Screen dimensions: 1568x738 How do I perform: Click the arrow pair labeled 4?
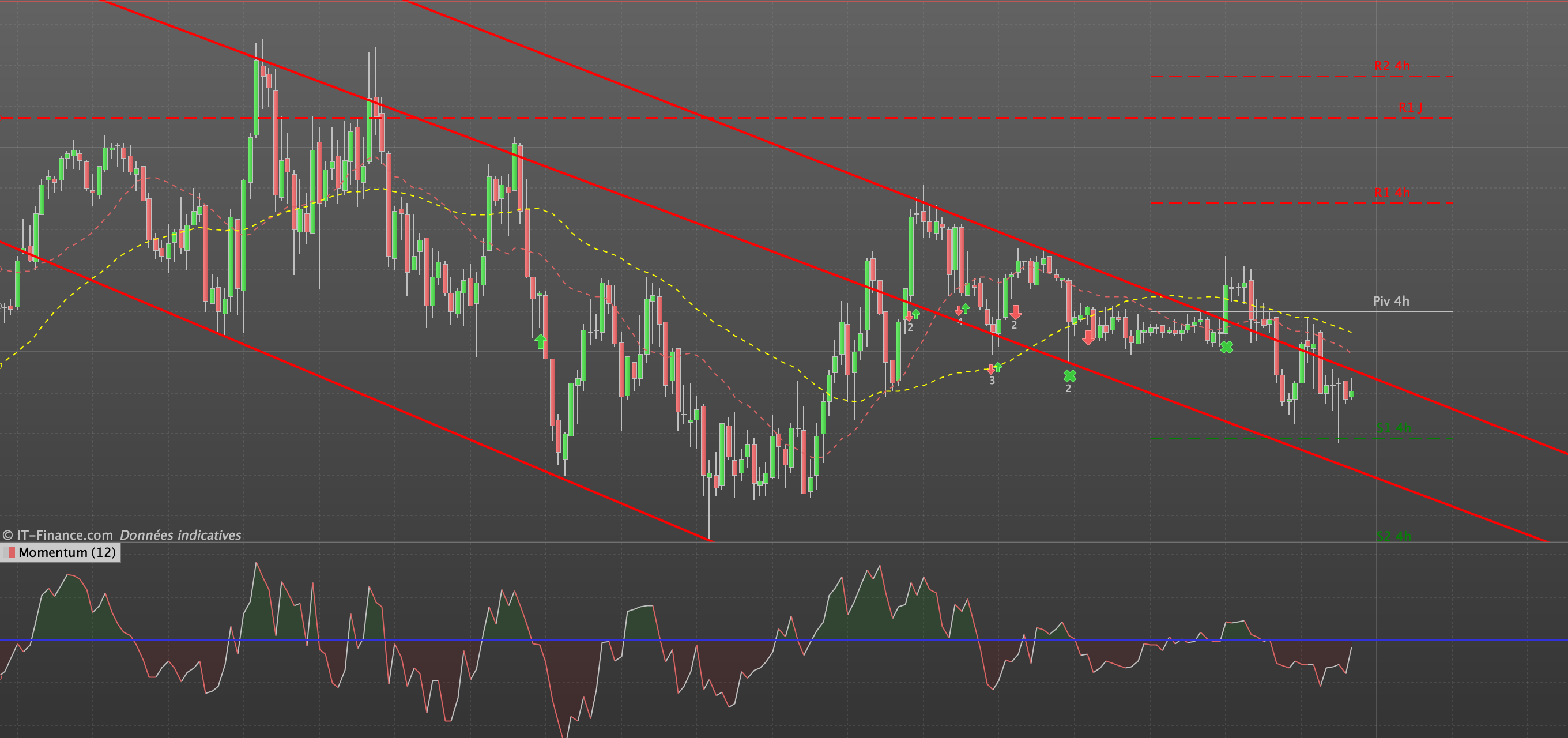962,310
